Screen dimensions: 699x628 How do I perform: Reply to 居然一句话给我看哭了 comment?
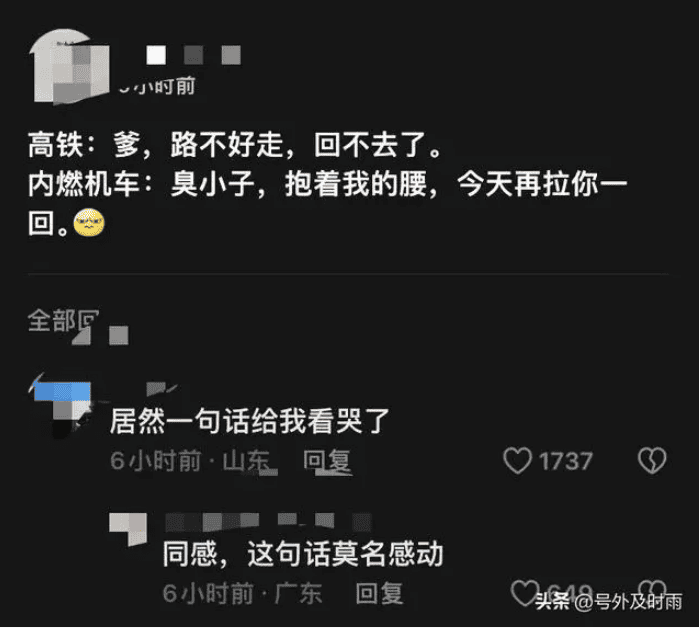click(327, 461)
